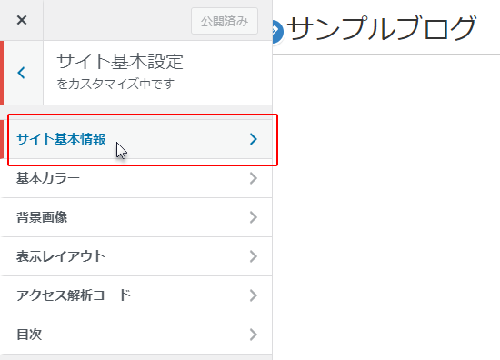
Task: Expand the chevron on the 背景画像 row
Action: point(253,217)
